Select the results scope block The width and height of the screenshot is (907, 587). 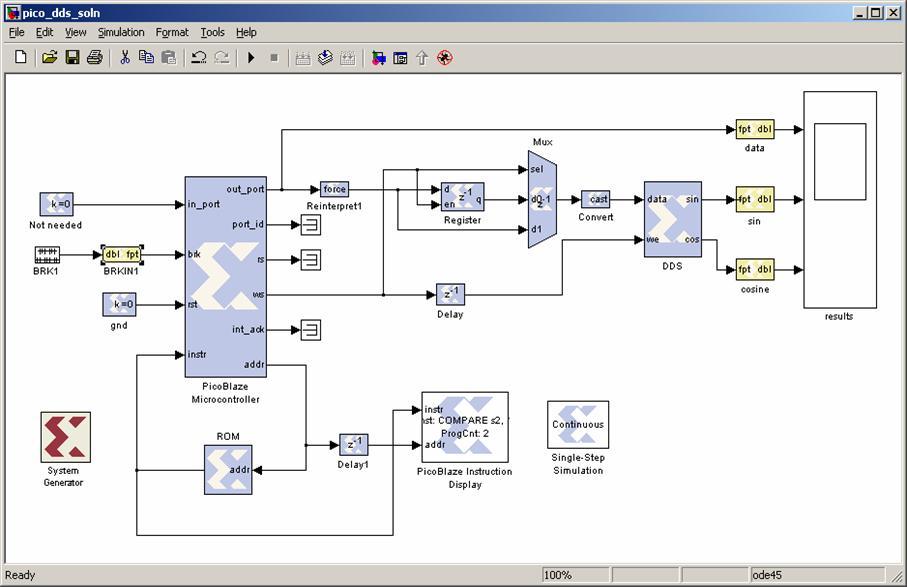point(840,200)
